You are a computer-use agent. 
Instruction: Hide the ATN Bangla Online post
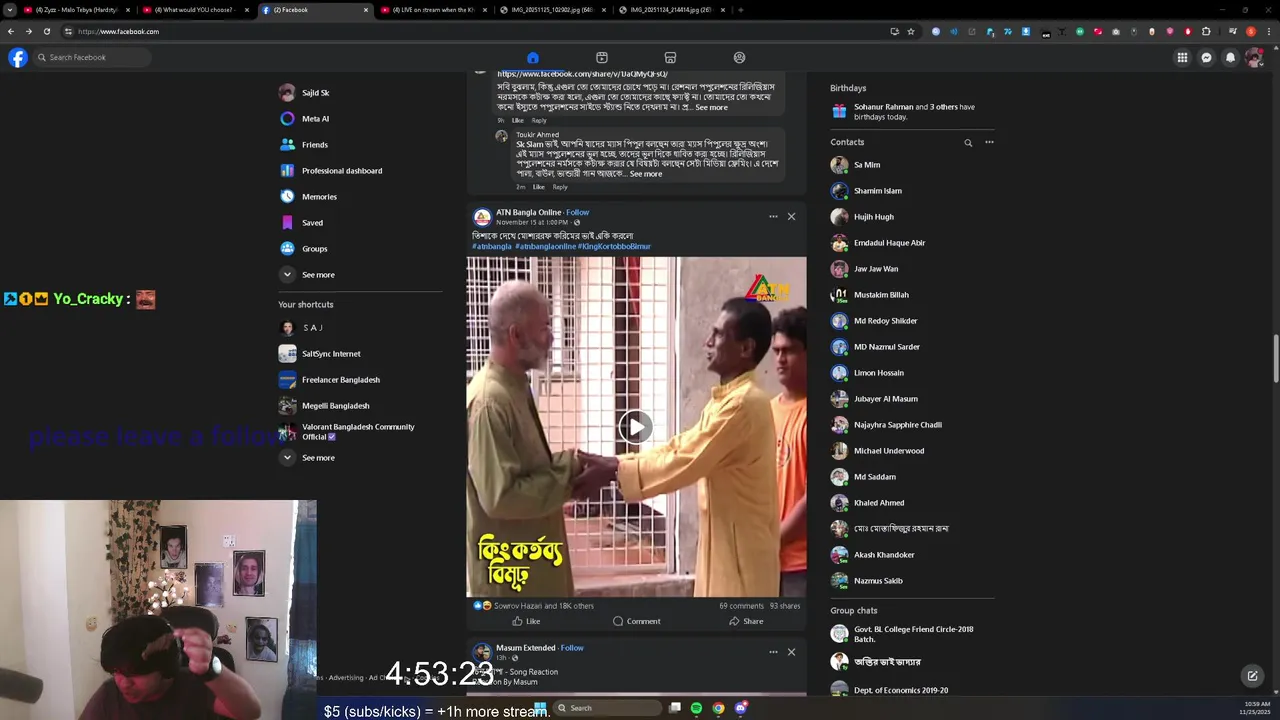tap(791, 216)
